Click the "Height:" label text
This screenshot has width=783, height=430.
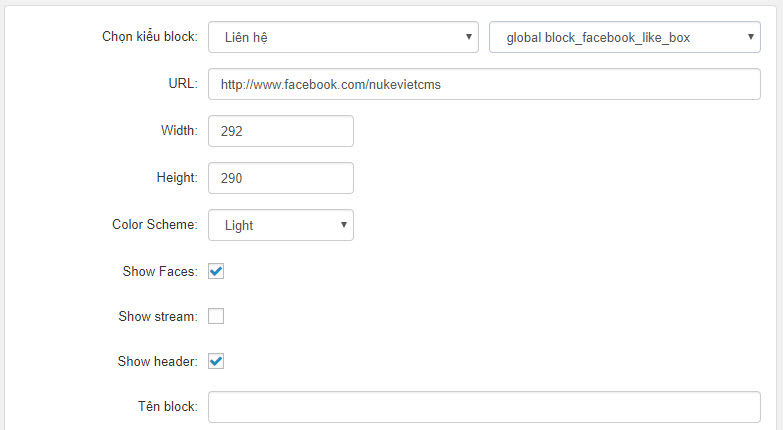(177, 177)
